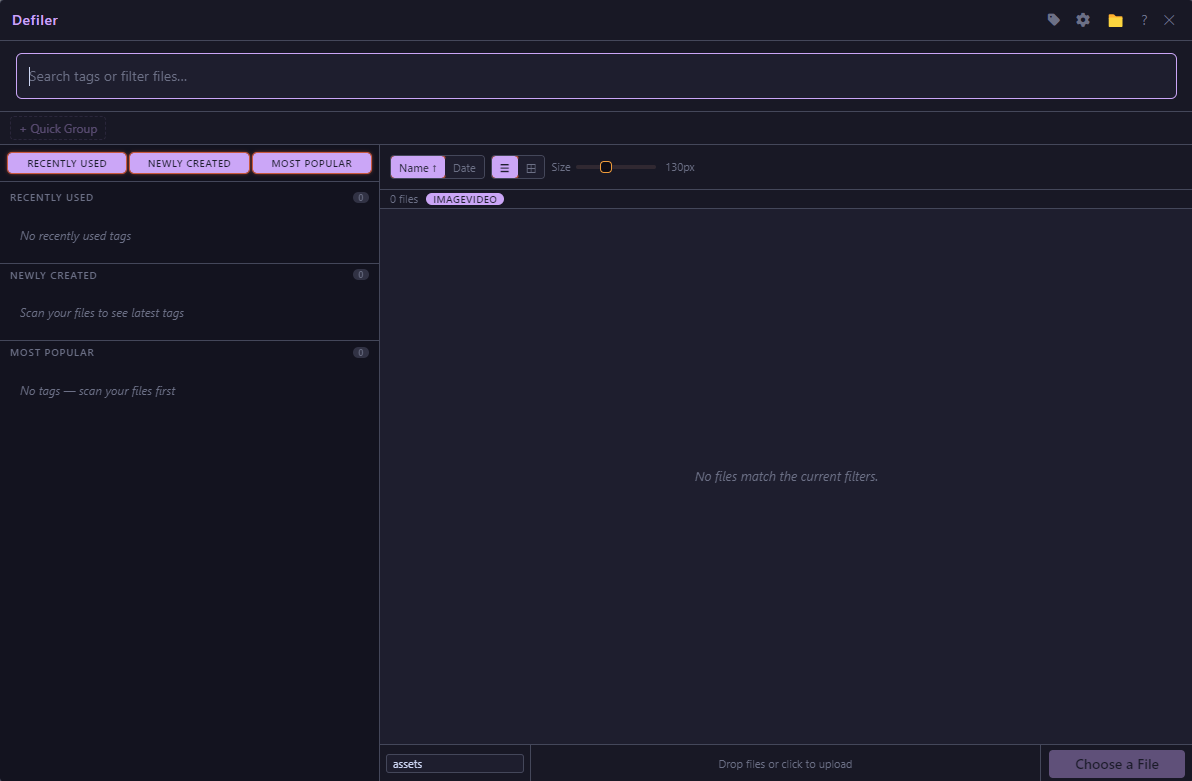Collapse the Recently Used section header
This screenshot has height=781, width=1192.
pyautogui.click(x=52, y=198)
